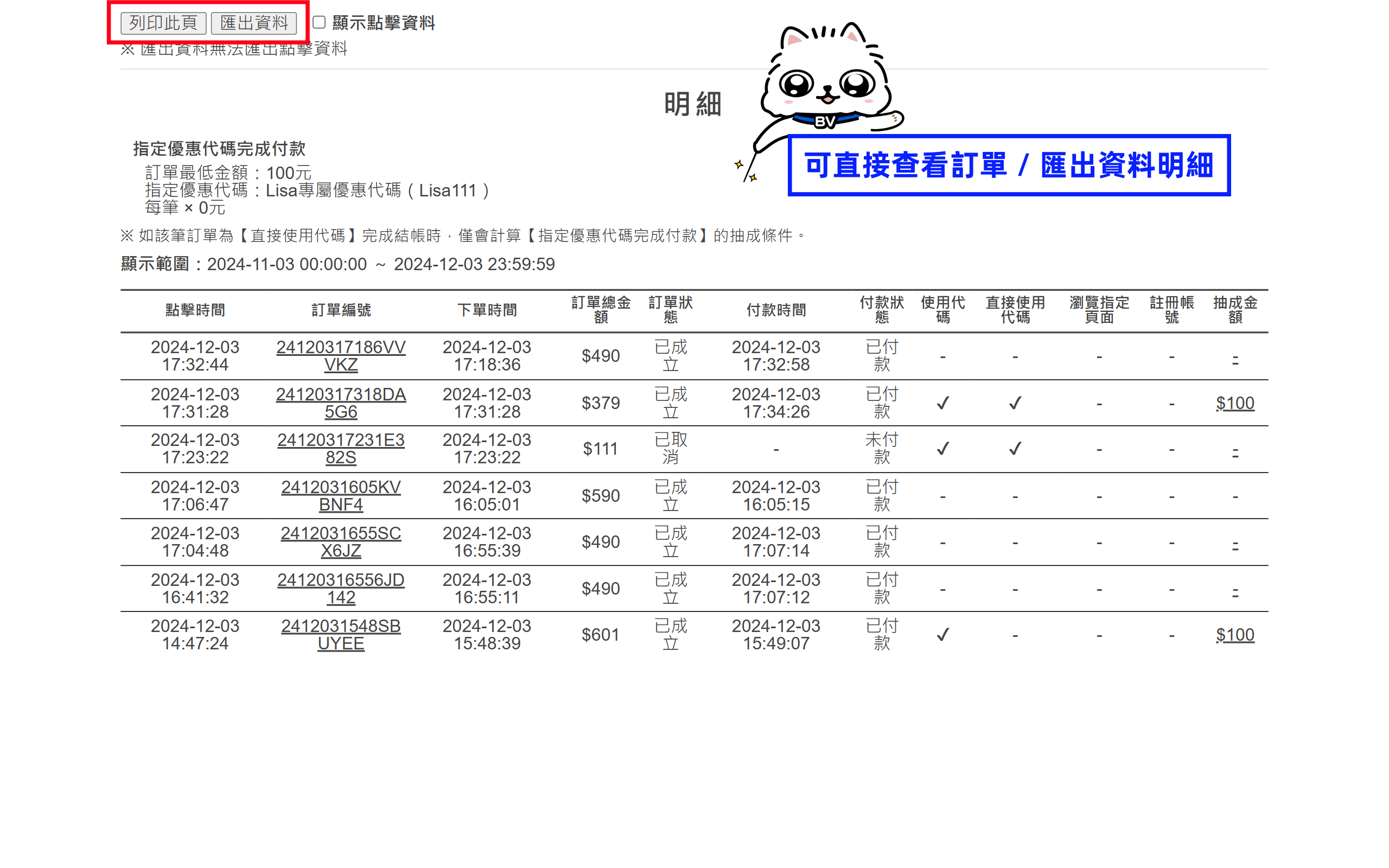Open order 2412031655SCX6JZ link
1389x868 pixels.
341,541
